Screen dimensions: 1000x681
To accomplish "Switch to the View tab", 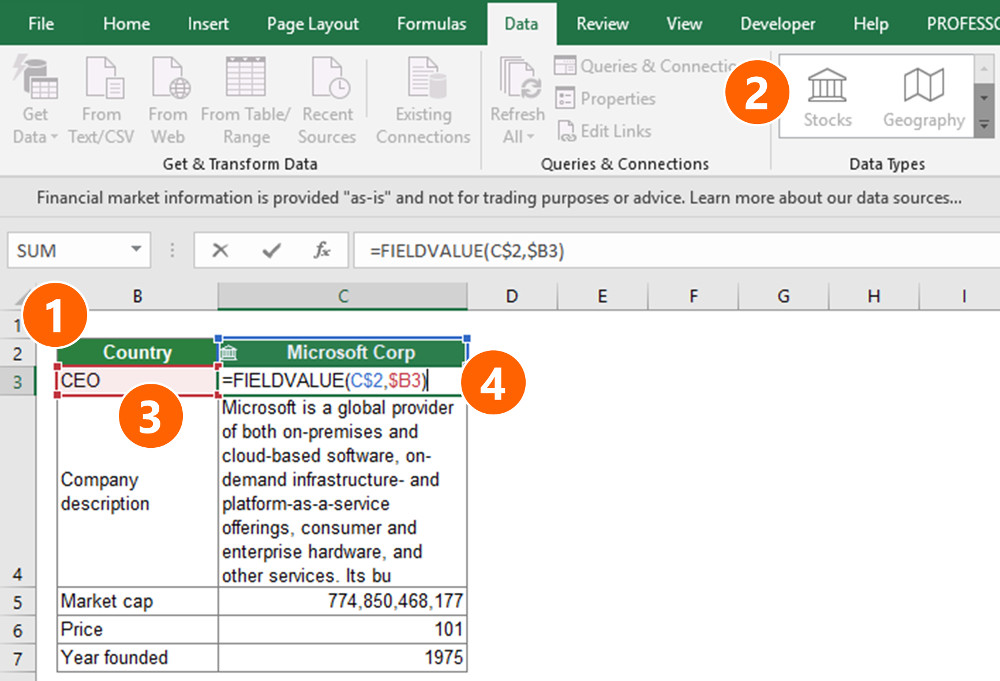I will tap(684, 24).
